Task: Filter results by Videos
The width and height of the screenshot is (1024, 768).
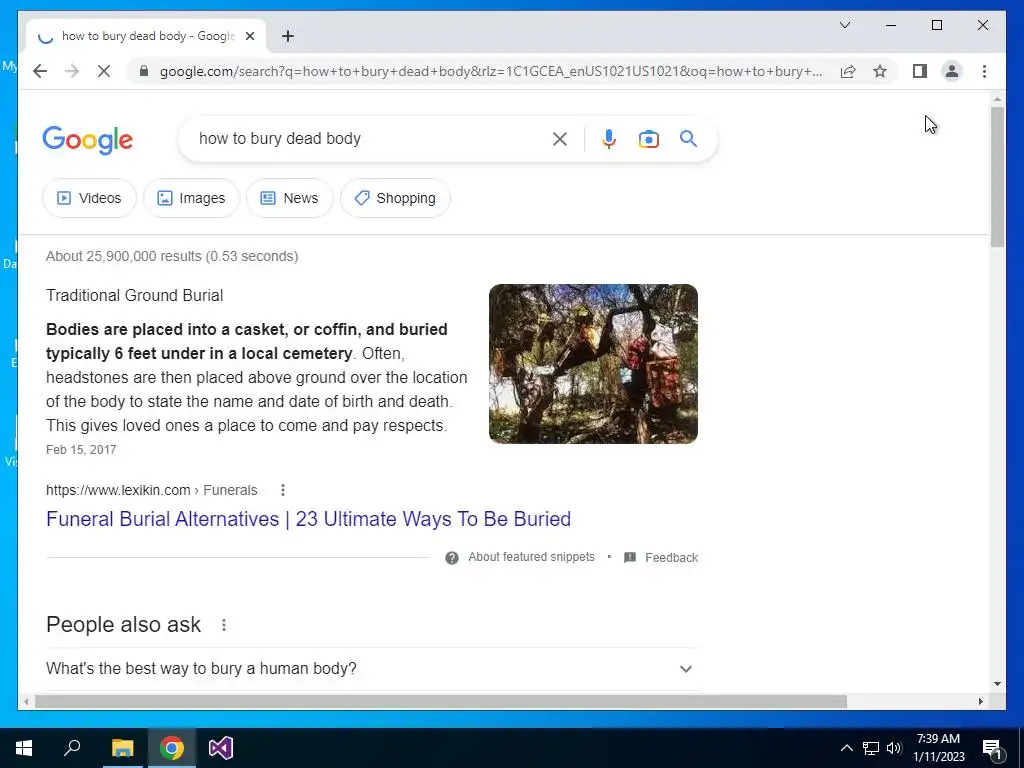Action: (x=89, y=198)
